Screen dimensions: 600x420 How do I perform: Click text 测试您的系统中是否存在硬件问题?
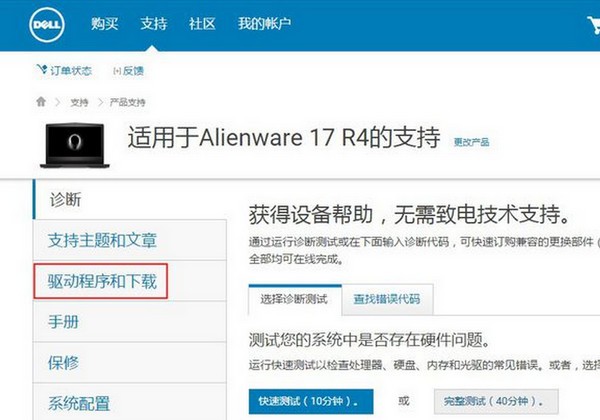[x=369, y=340]
